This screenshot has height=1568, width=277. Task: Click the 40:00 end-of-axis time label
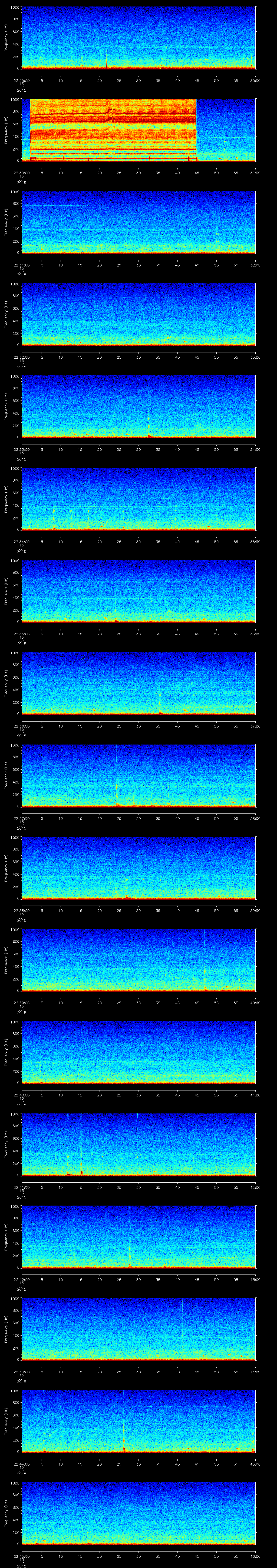pyautogui.click(x=255, y=1003)
